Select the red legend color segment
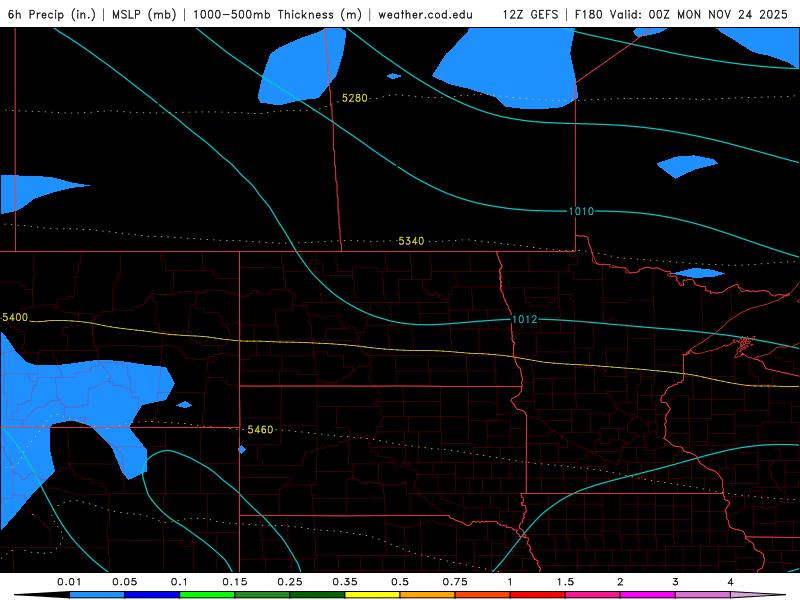The width and height of the screenshot is (800, 600). pyautogui.click(x=538, y=595)
